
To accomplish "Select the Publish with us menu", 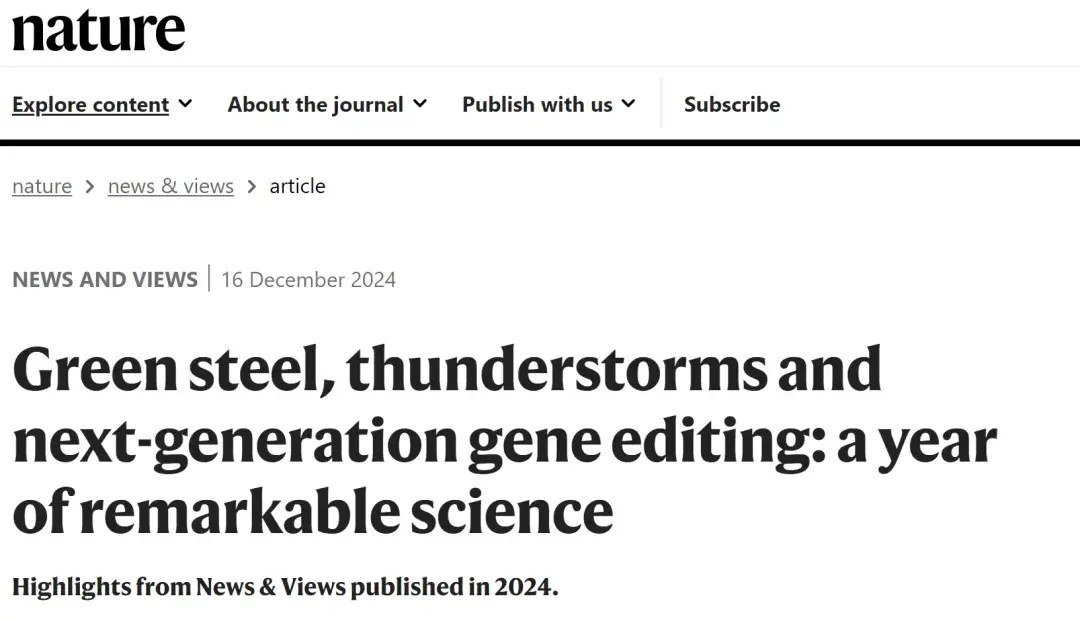I will tap(537, 105).
